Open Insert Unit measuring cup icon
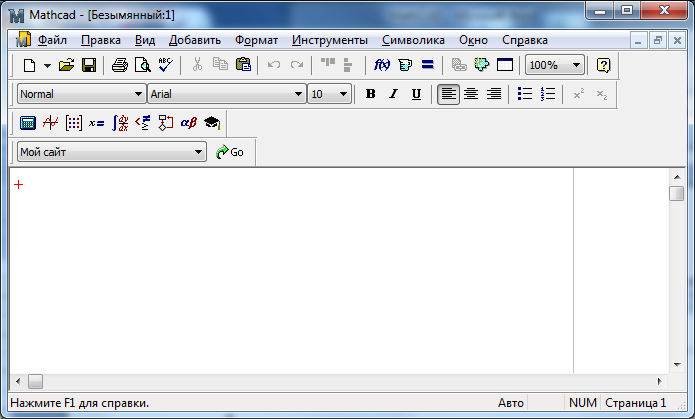695x419 pixels. 405,65
